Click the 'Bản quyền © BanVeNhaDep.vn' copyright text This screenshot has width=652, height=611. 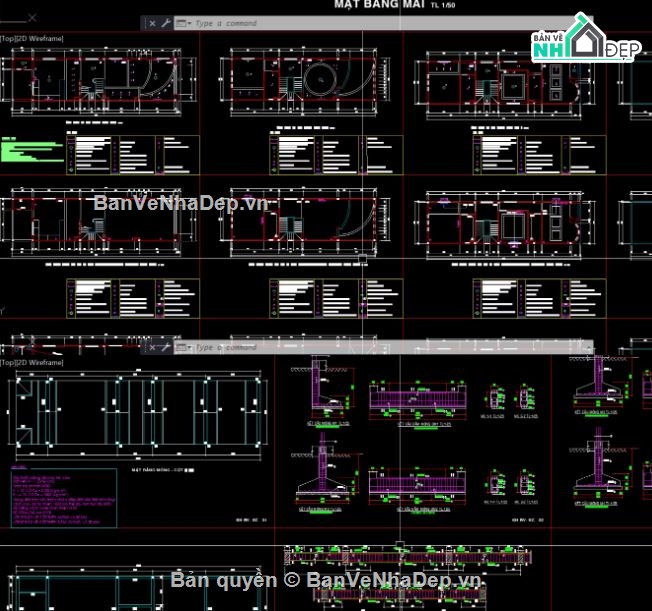click(x=326, y=580)
